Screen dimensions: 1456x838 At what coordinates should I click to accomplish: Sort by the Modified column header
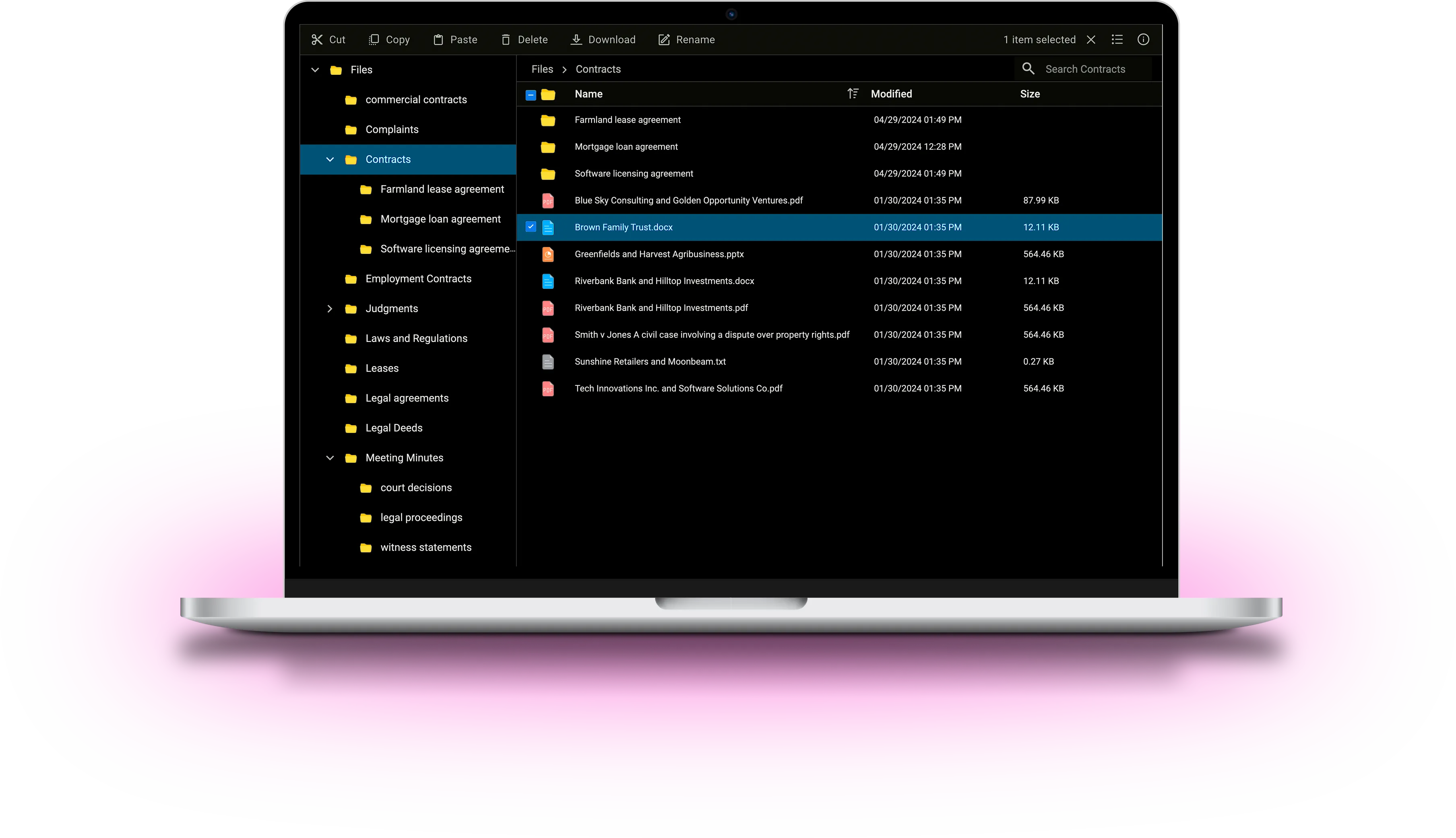(x=891, y=94)
